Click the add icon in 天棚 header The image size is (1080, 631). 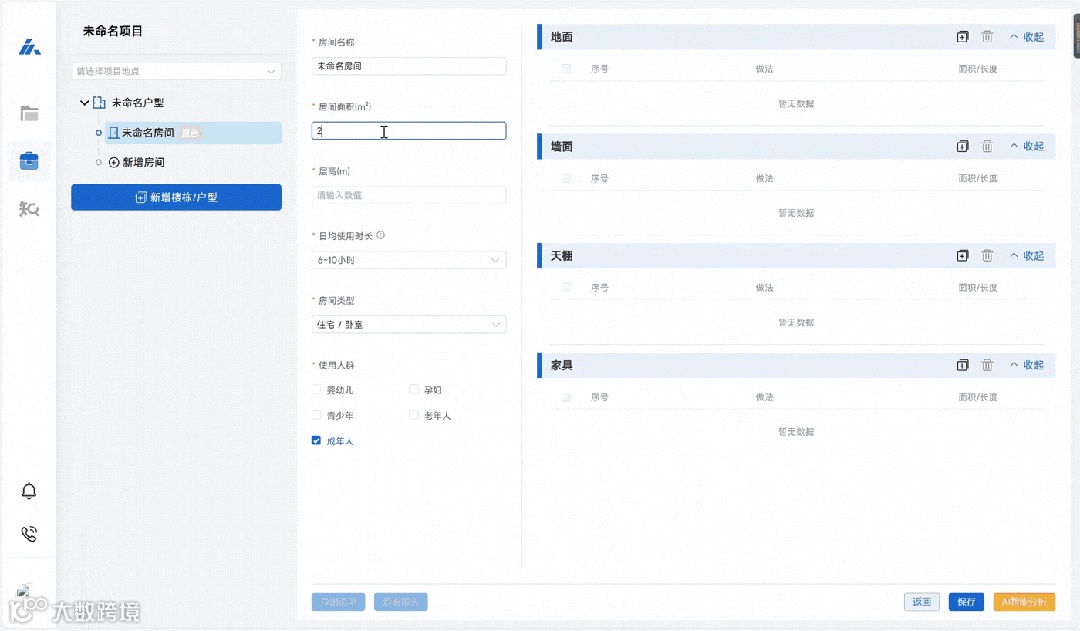tap(962, 256)
